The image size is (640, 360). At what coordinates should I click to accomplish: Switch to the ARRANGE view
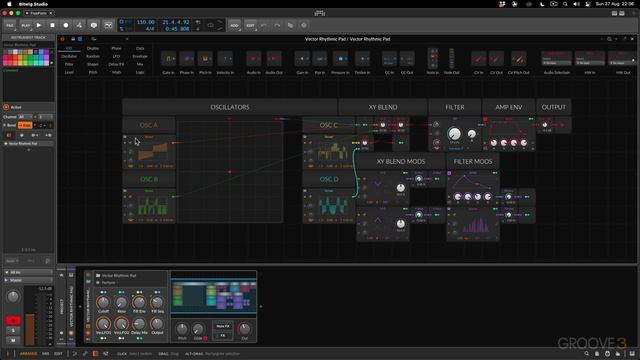click(x=29, y=353)
